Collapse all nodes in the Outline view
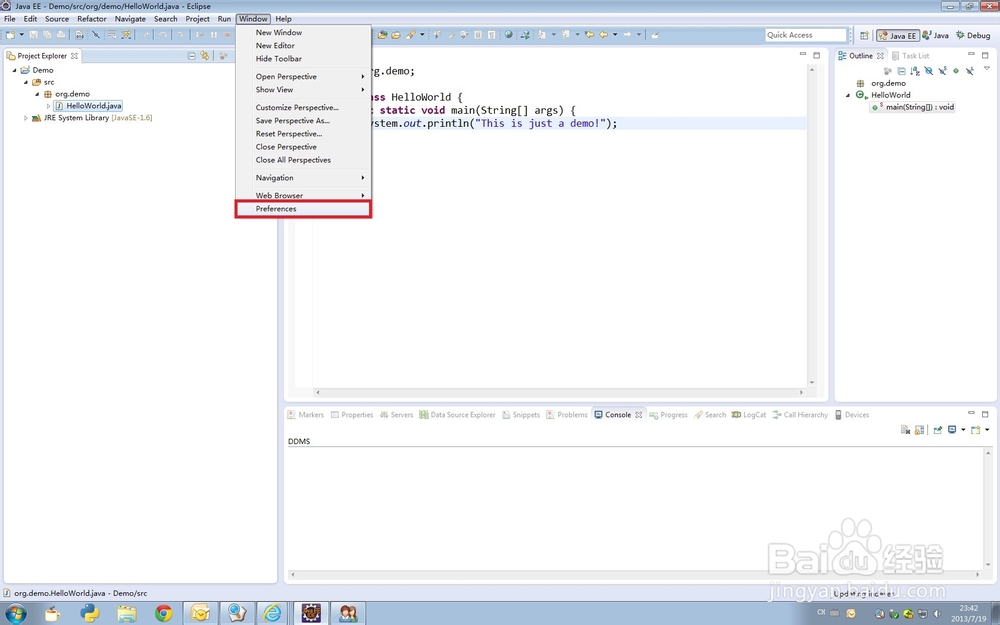 [901, 71]
